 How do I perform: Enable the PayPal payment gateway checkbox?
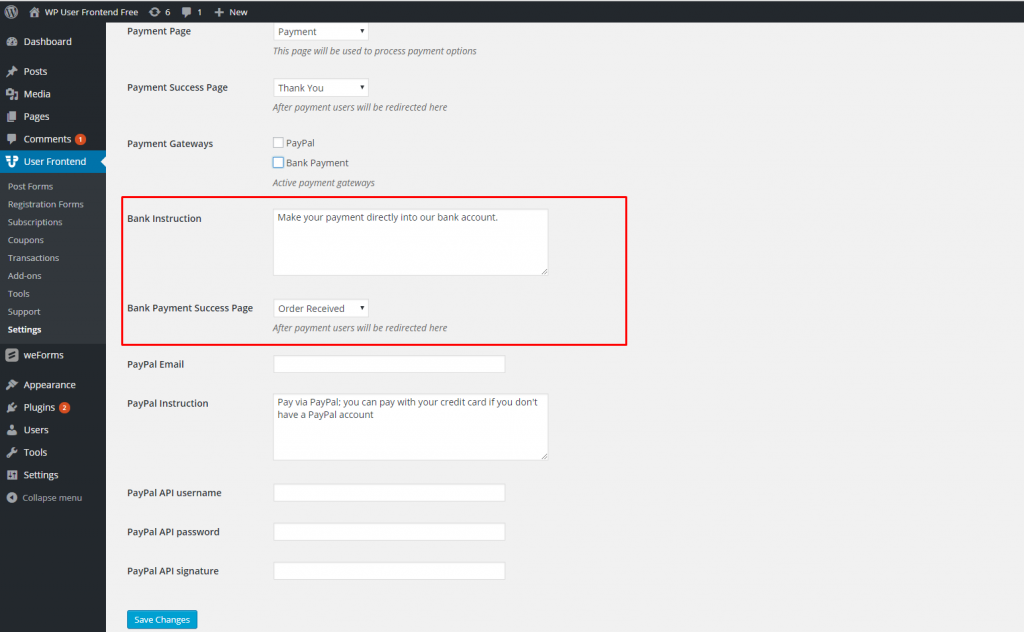[278, 142]
